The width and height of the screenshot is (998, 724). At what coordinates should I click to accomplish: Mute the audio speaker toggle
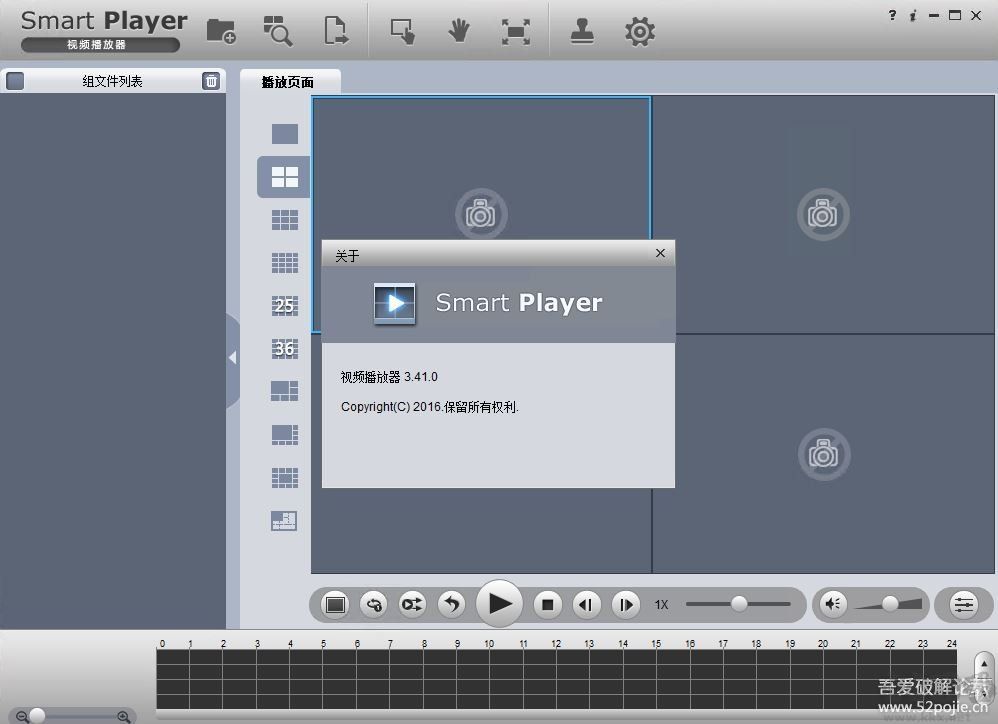(833, 603)
